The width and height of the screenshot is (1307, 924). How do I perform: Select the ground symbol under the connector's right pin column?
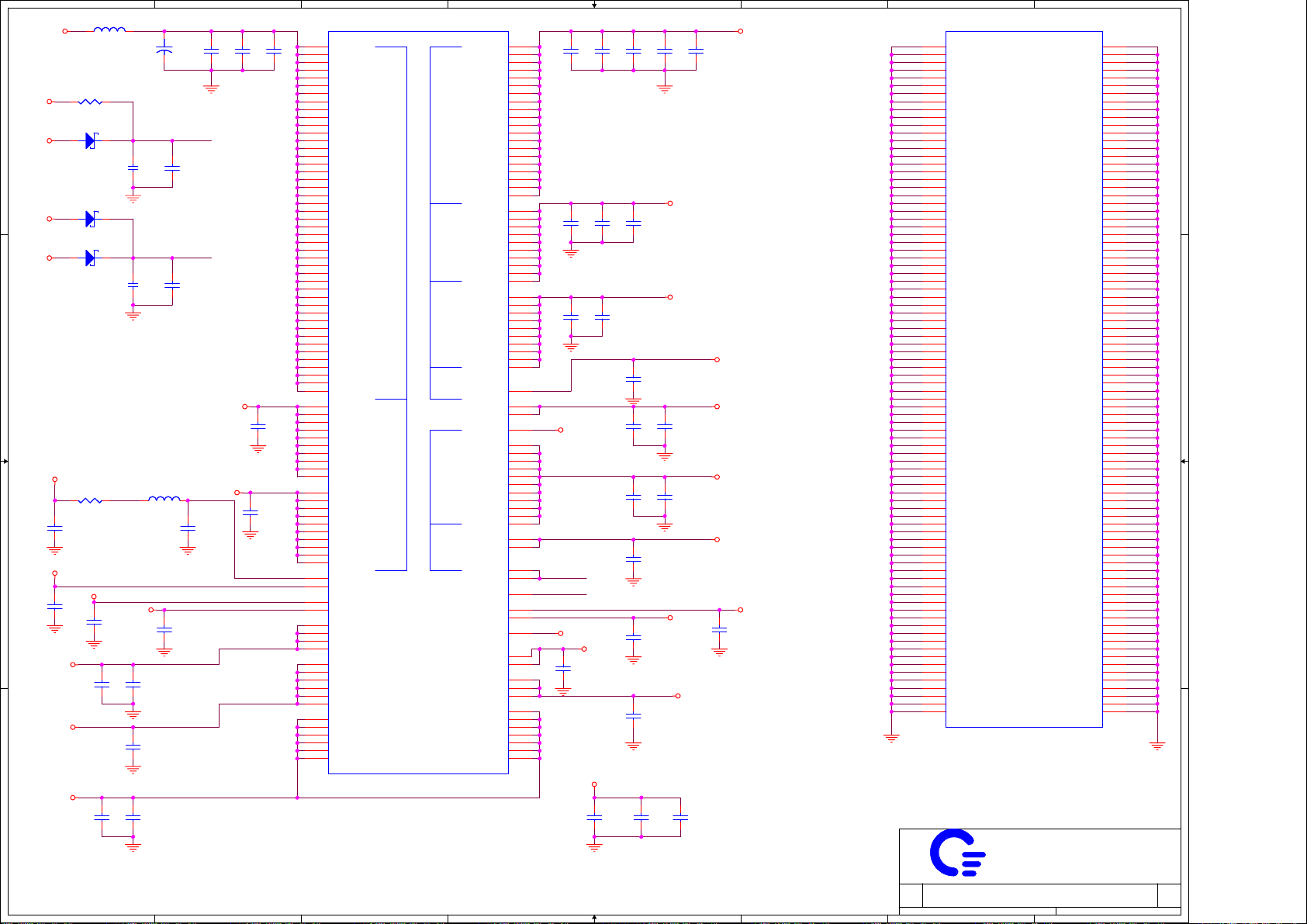click(1157, 746)
